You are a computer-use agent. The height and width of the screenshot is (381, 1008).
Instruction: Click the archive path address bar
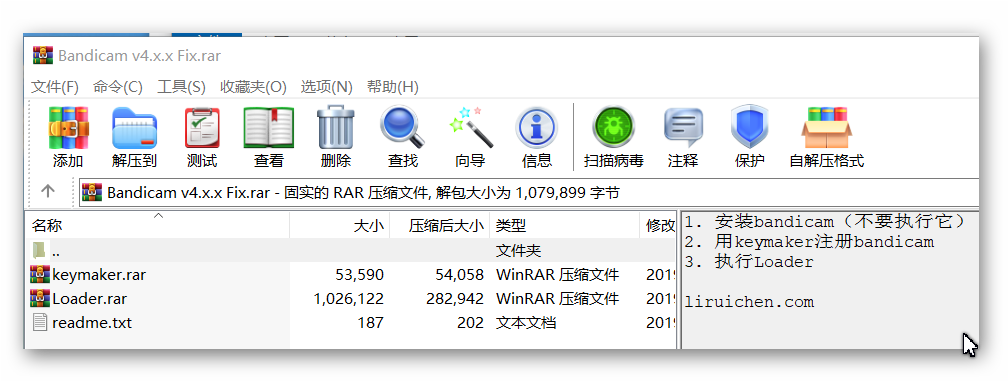[528, 192]
